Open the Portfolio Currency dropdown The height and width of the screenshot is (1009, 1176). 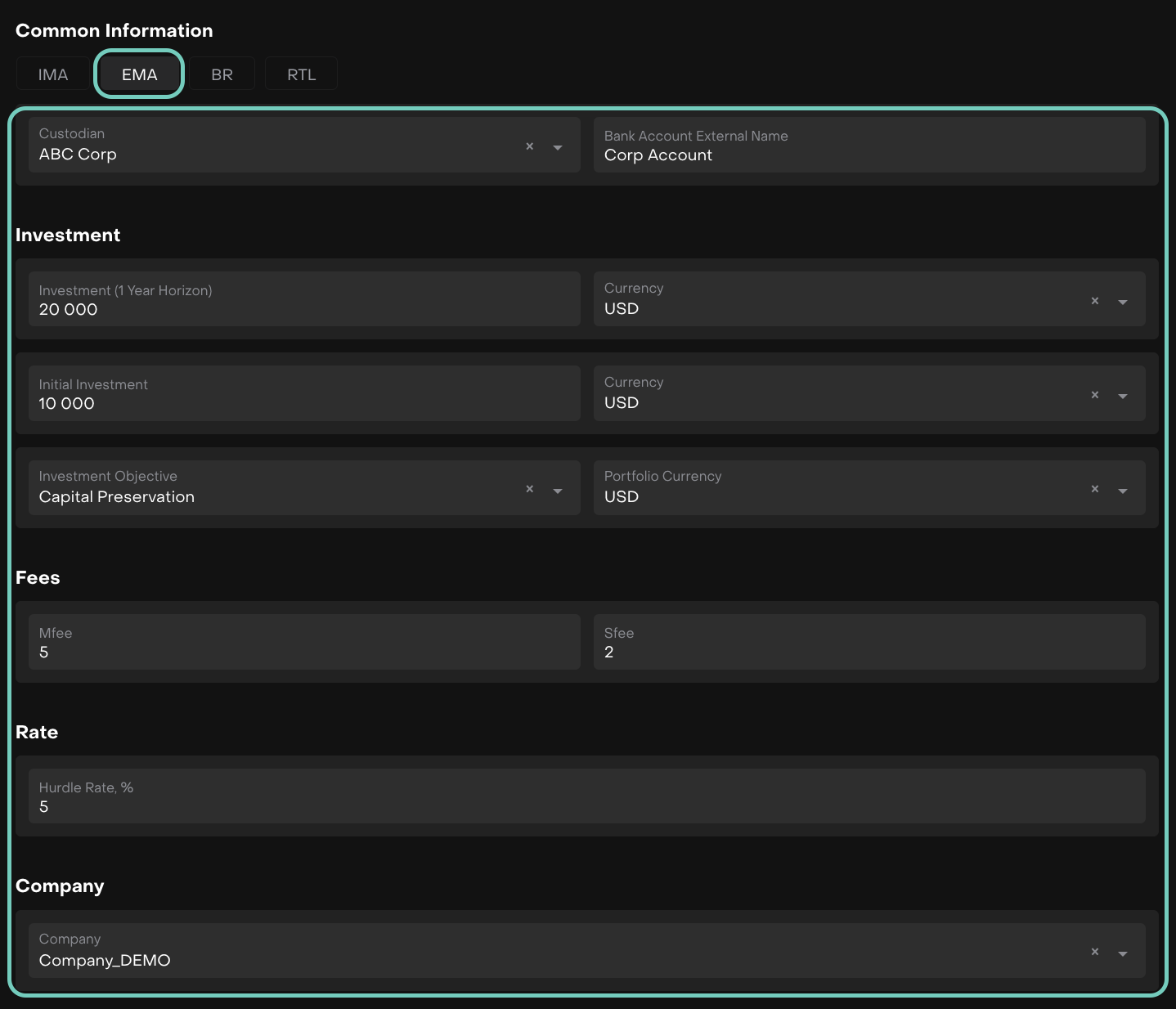[x=1123, y=491]
